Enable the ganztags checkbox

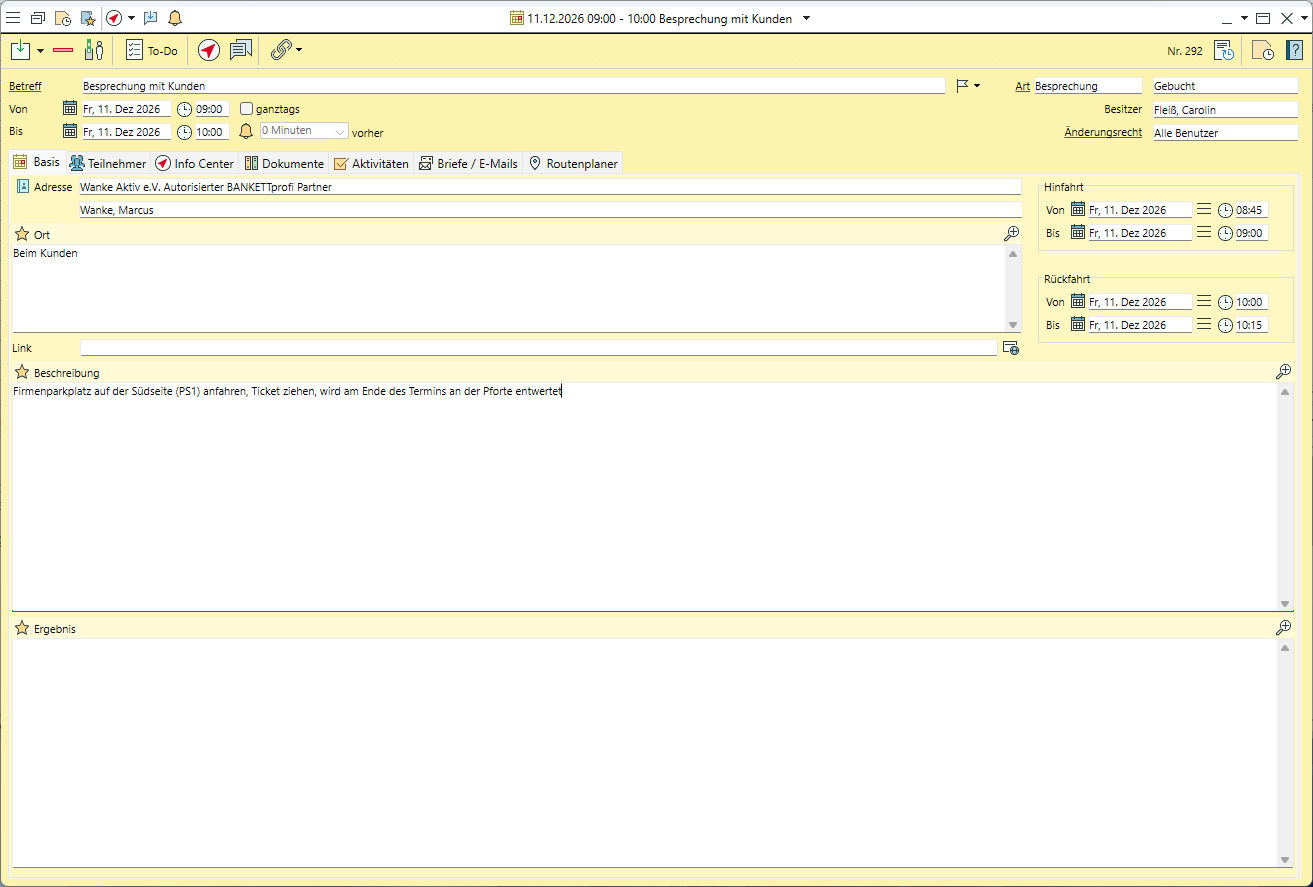click(247, 109)
